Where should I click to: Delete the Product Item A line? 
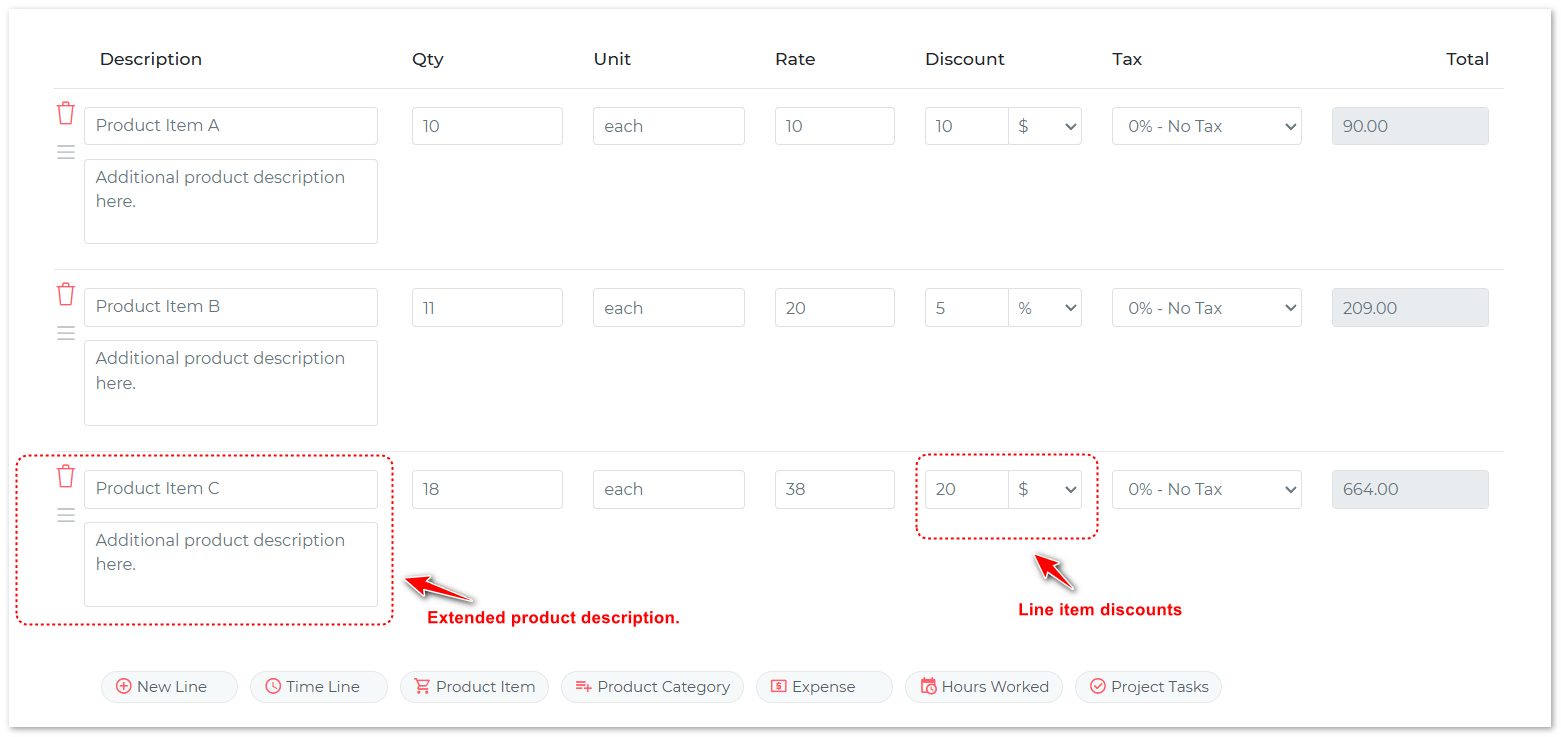(x=65, y=113)
